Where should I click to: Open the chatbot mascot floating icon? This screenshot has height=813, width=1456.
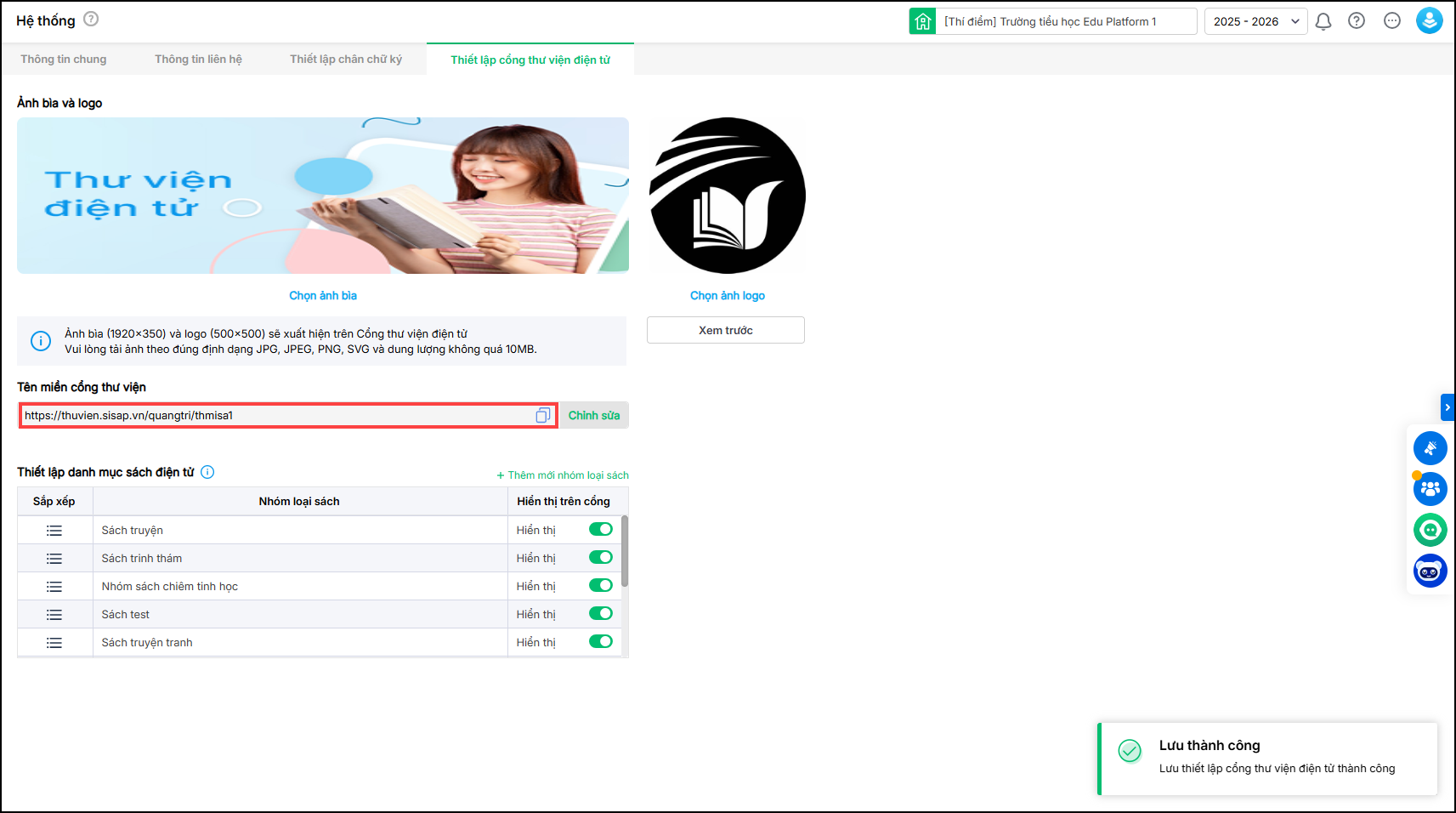[x=1430, y=571]
